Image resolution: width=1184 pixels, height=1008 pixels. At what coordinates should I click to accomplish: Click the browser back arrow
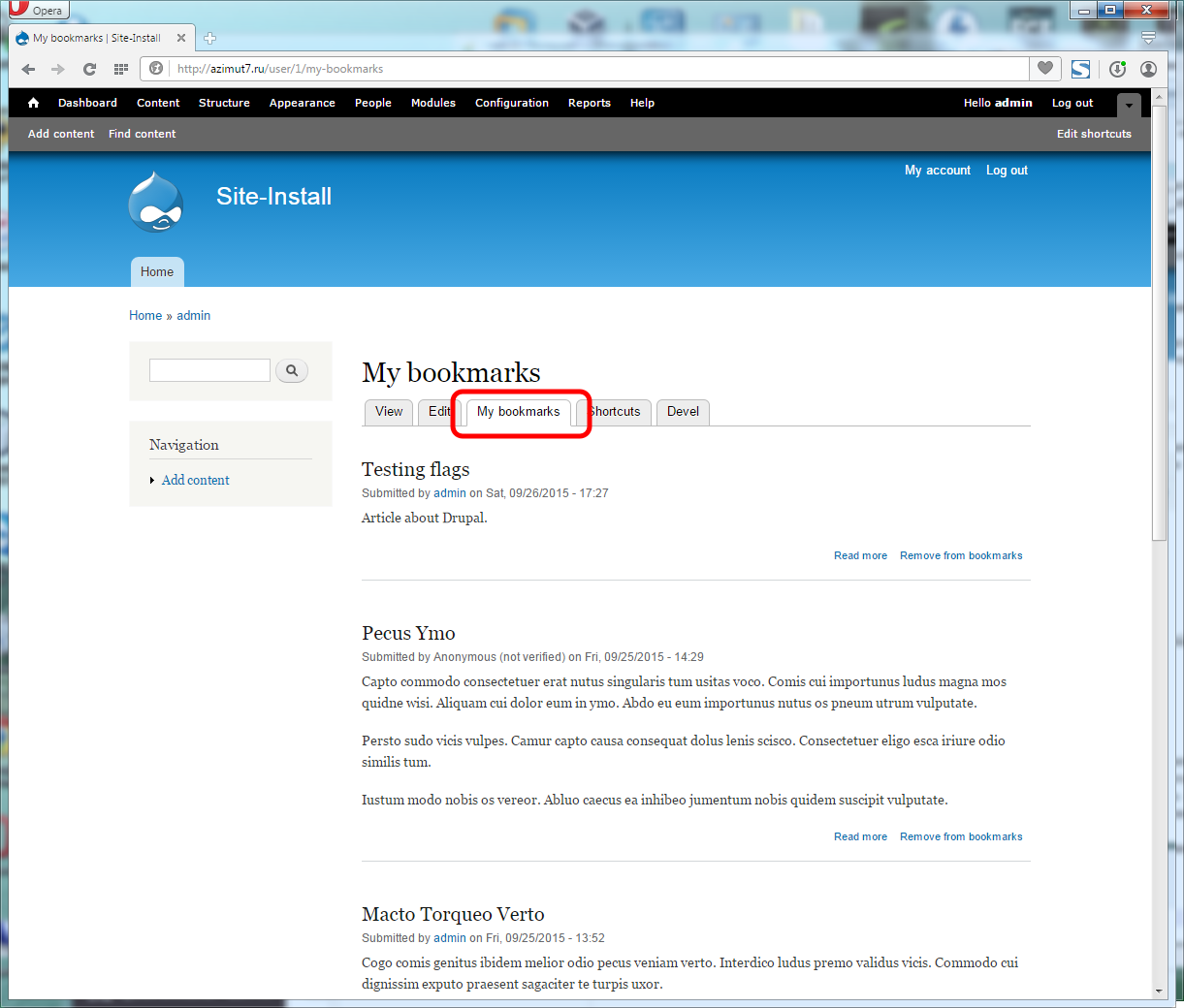[28, 69]
